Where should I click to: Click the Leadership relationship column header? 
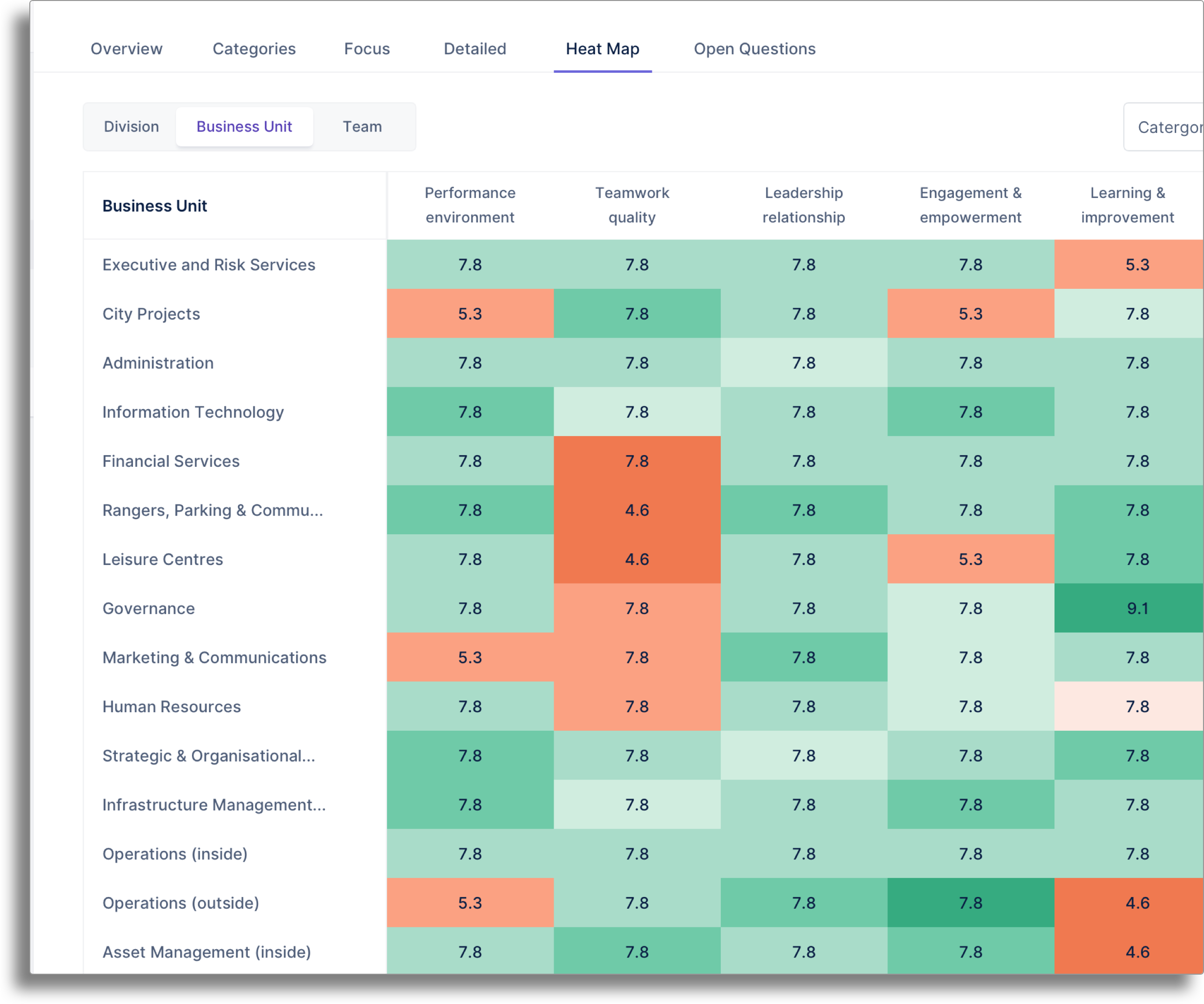pos(803,205)
